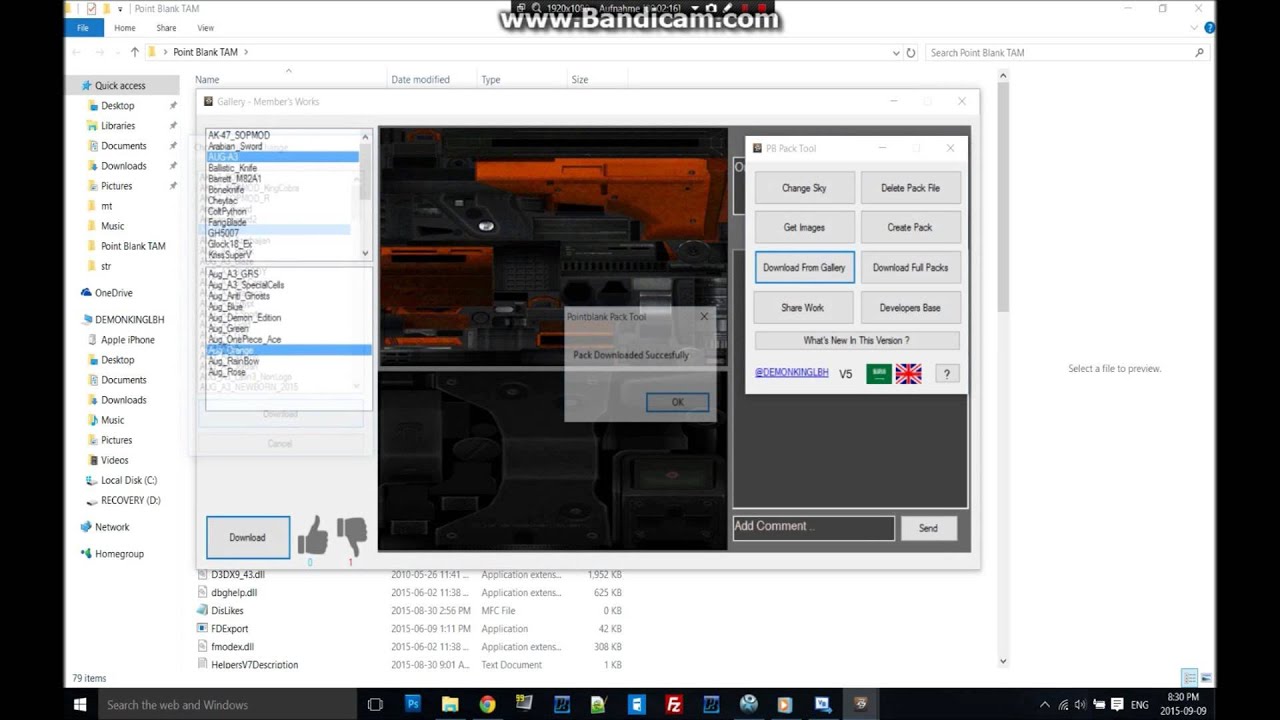Go up one folder in Explorer
This screenshot has height=720, width=1280.
click(135, 52)
